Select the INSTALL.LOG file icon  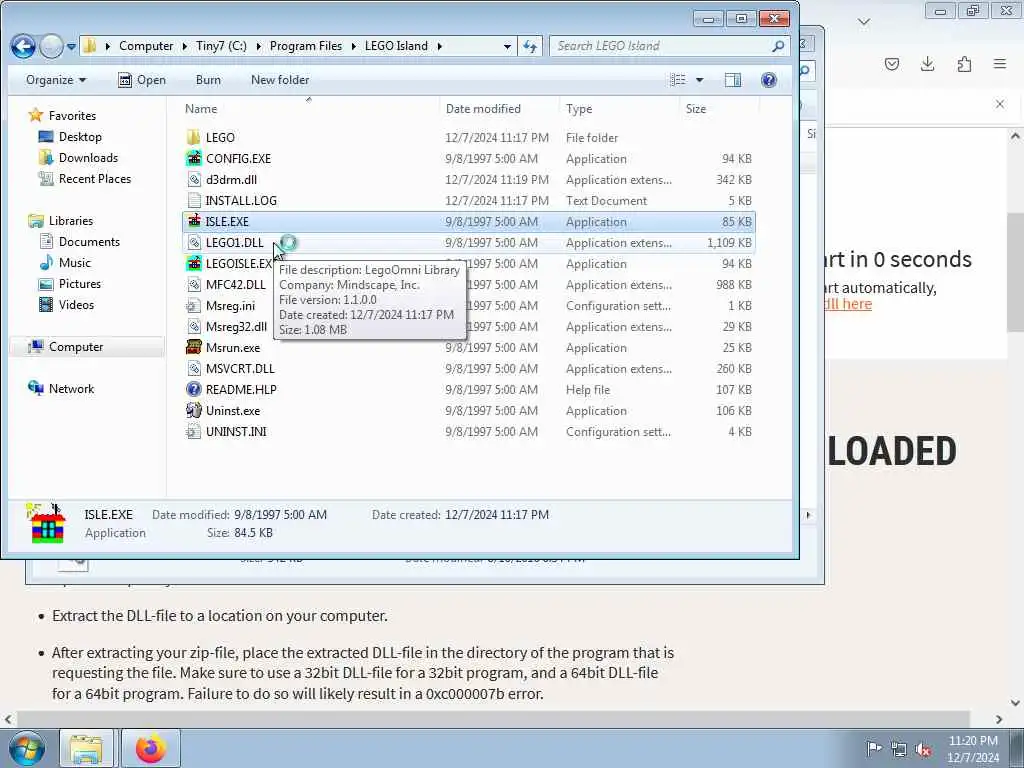click(193, 200)
